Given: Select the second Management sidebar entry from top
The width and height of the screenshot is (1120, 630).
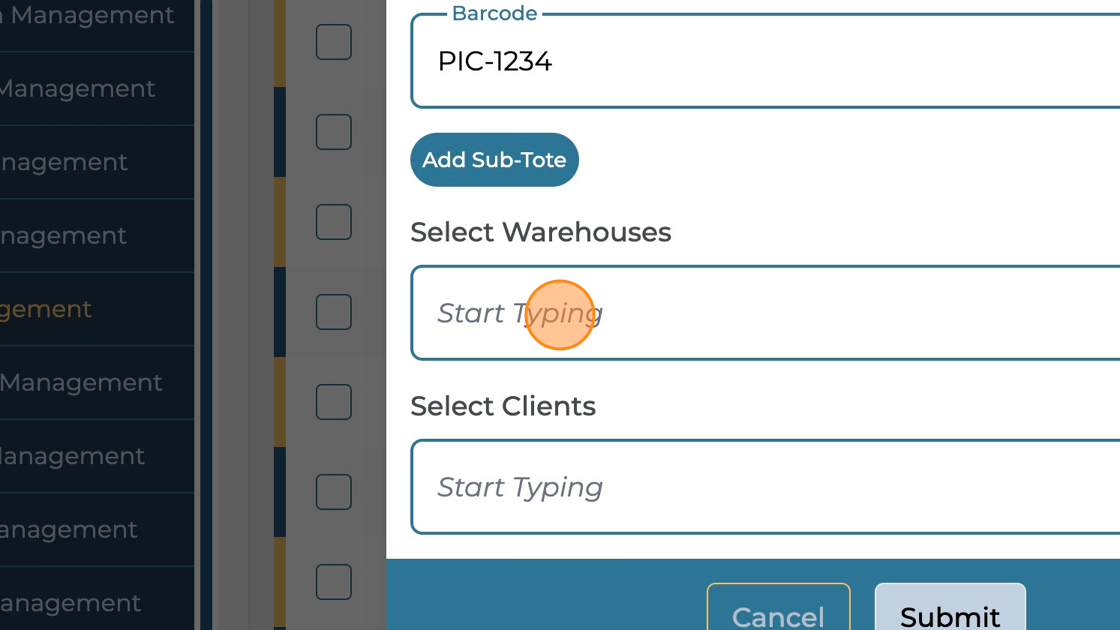Looking at the screenshot, I should coord(80,89).
